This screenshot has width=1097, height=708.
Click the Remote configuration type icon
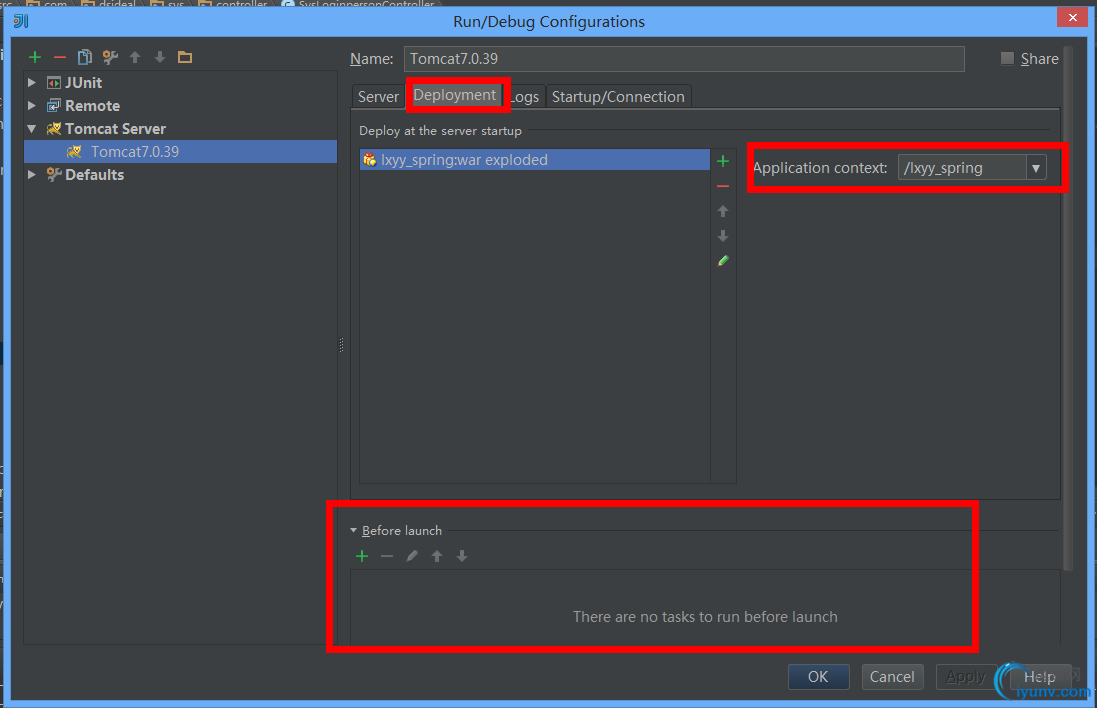[x=54, y=106]
